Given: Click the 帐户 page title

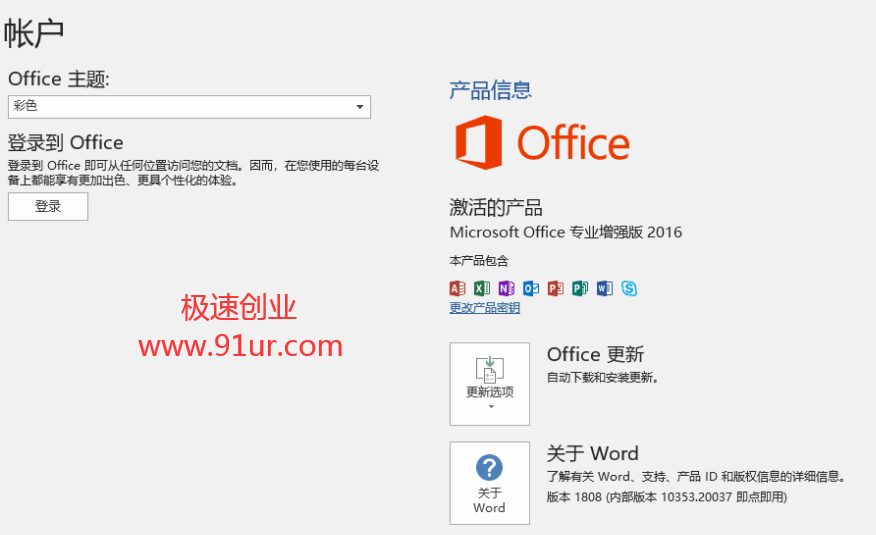Looking at the screenshot, I should [x=34, y=33].
